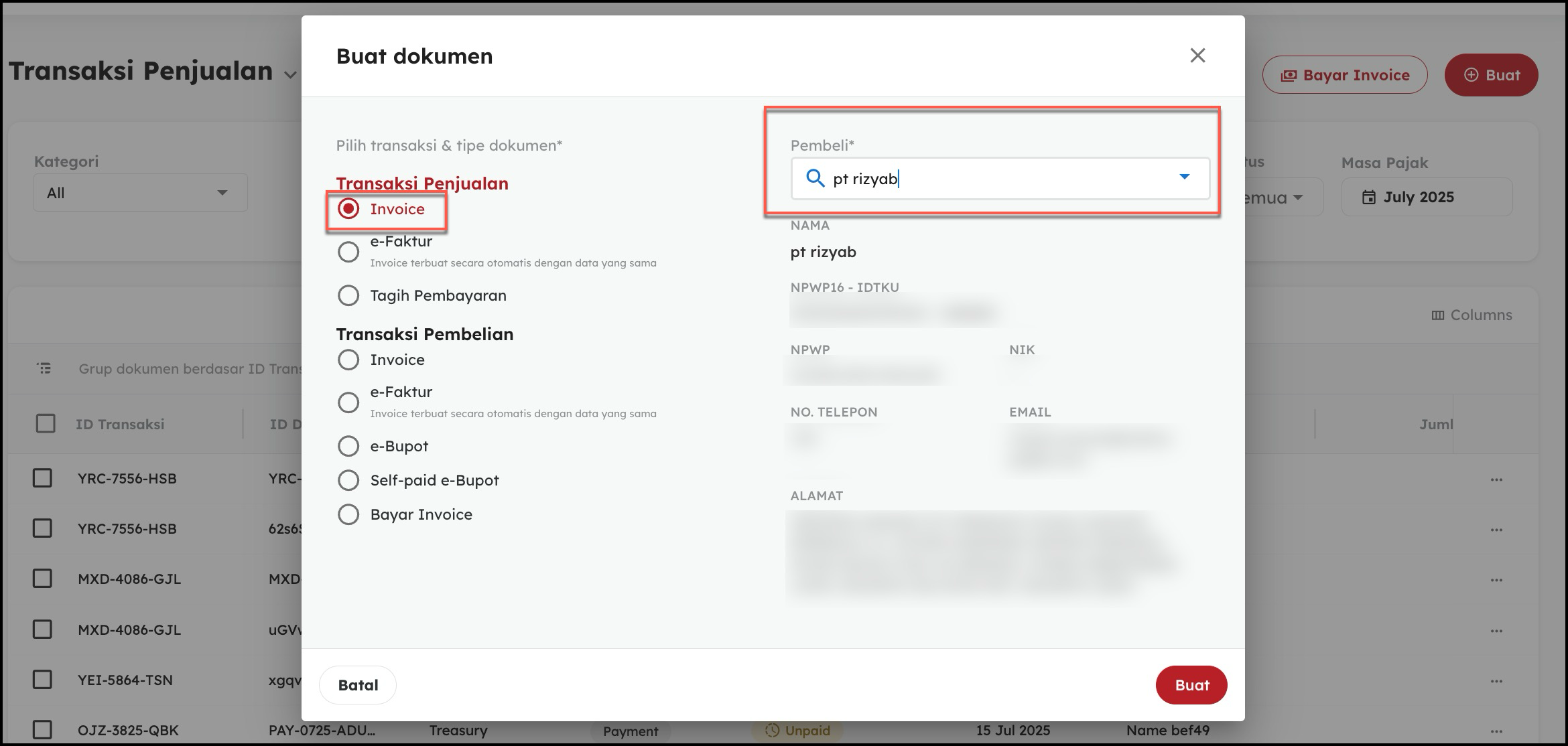Expand the Transaksi Penjualan title chevron
The image size is (1568, 746).
click(289, 74)
